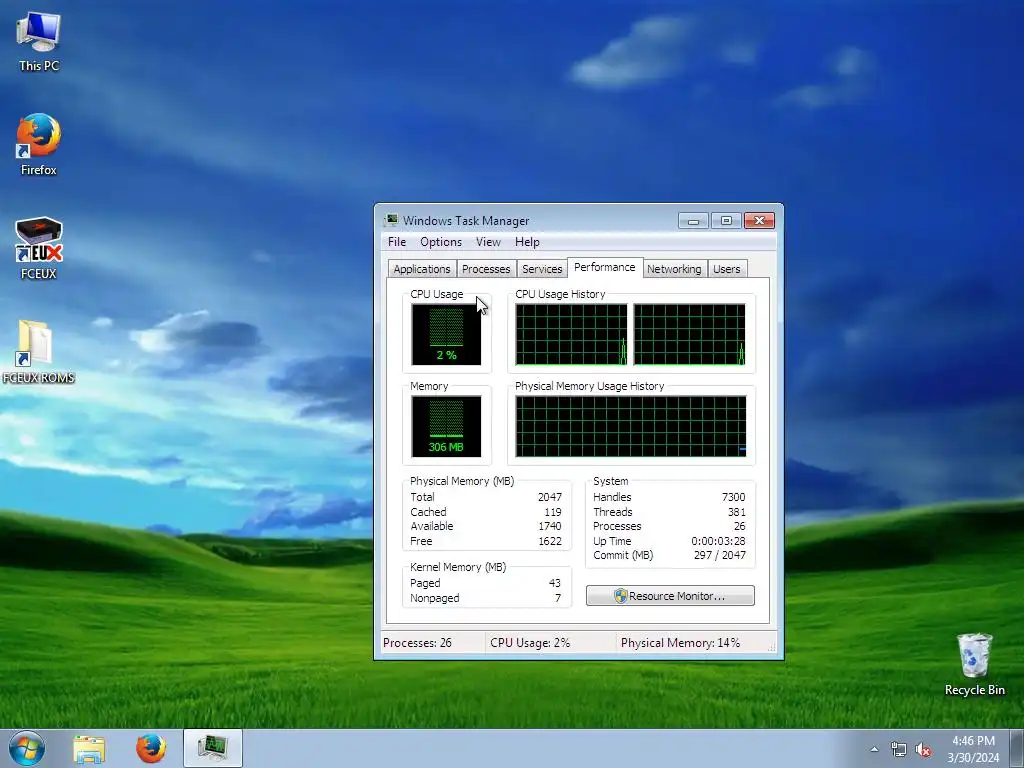The height and width of the screenshot is (768, 1024).
Task: Click the Resource Monitor button
Action: click(670, 596)
